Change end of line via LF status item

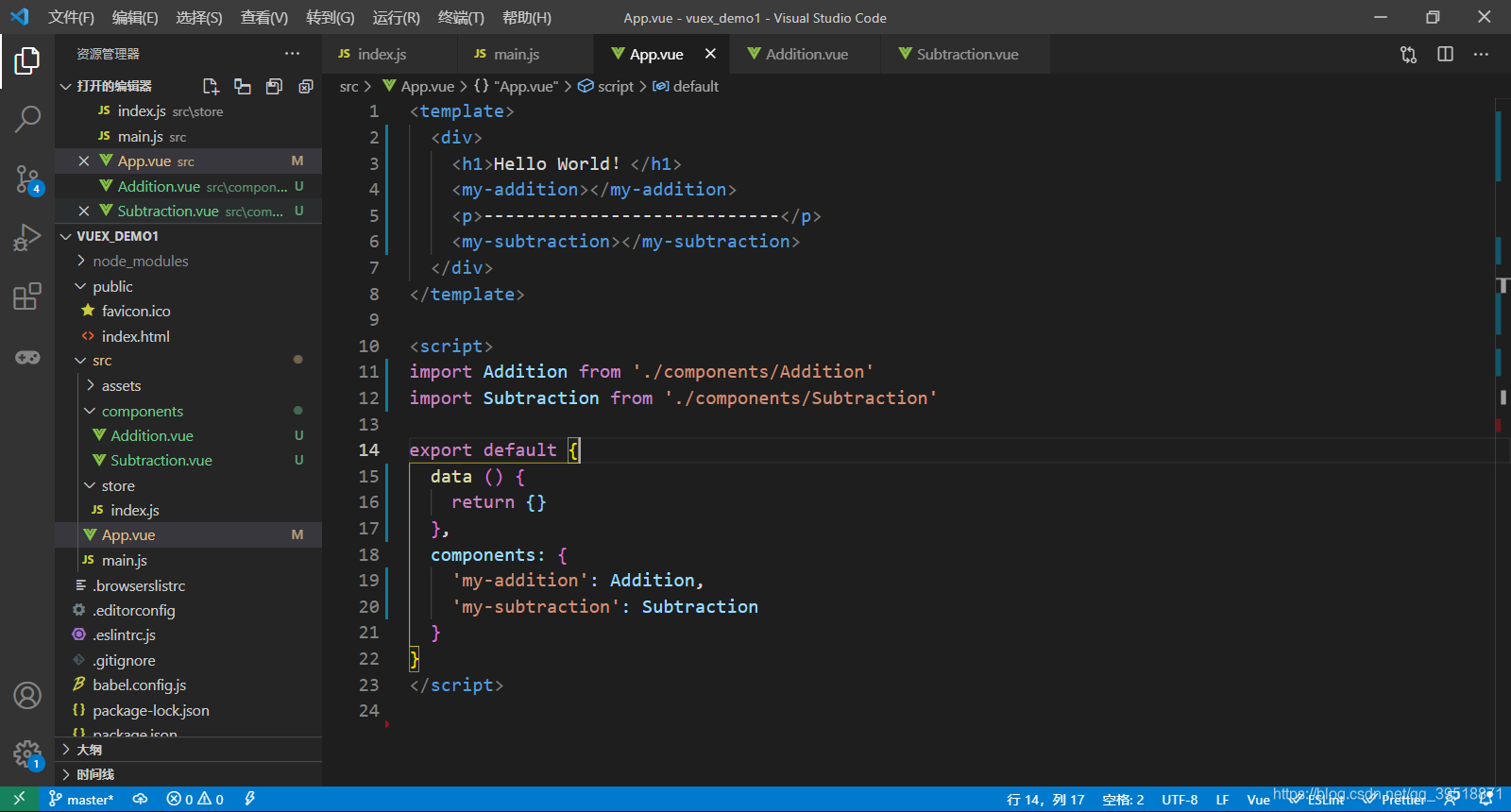(1222, 799)
